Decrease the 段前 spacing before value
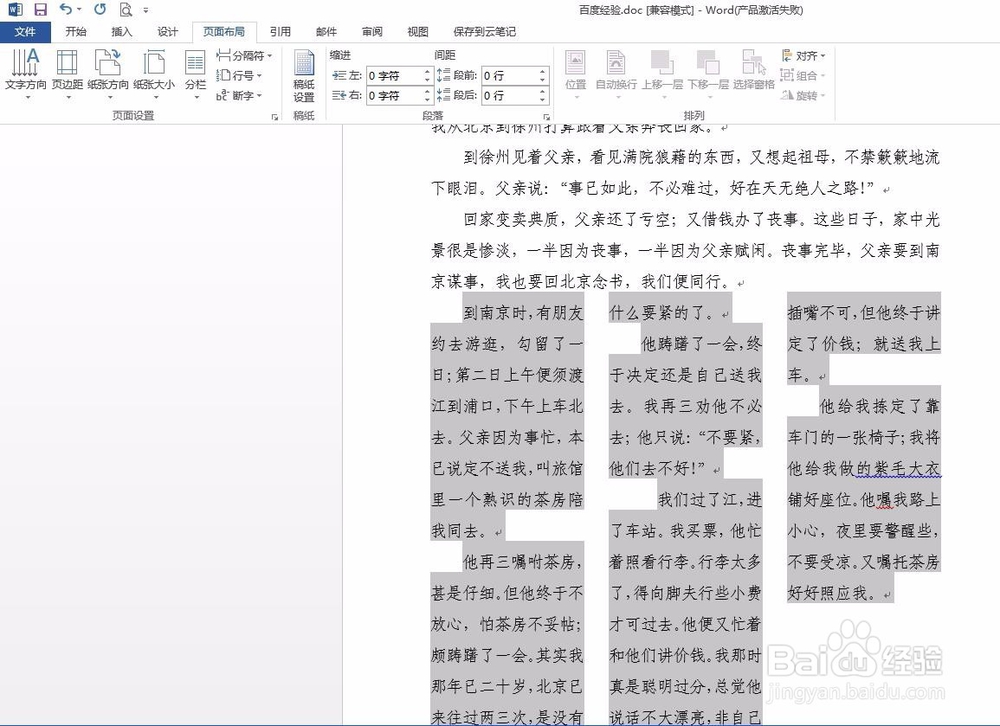The image size is (1000, 726). coord(543,80)
